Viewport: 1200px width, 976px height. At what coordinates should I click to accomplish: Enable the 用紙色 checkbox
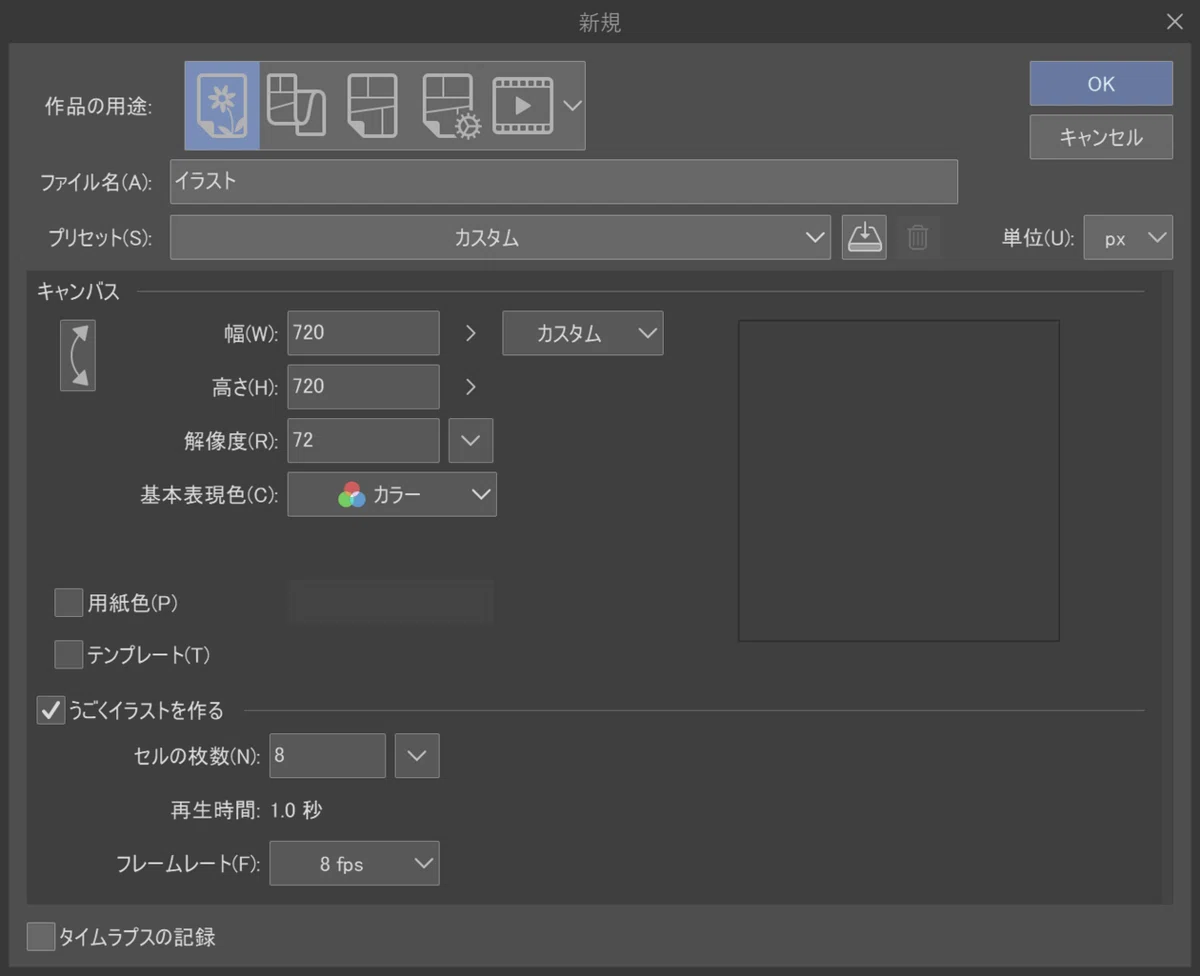[69, 603]
